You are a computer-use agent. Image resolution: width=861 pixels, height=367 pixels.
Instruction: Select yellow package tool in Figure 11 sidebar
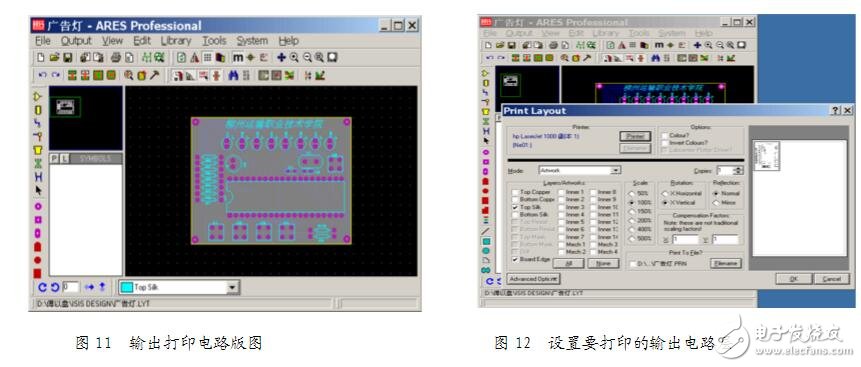pyautogui.click(x=37, y=109)
